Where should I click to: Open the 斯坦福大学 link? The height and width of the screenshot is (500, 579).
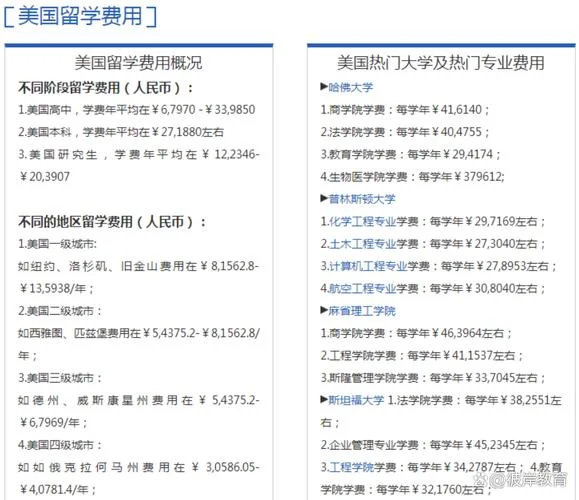(356, 400)
